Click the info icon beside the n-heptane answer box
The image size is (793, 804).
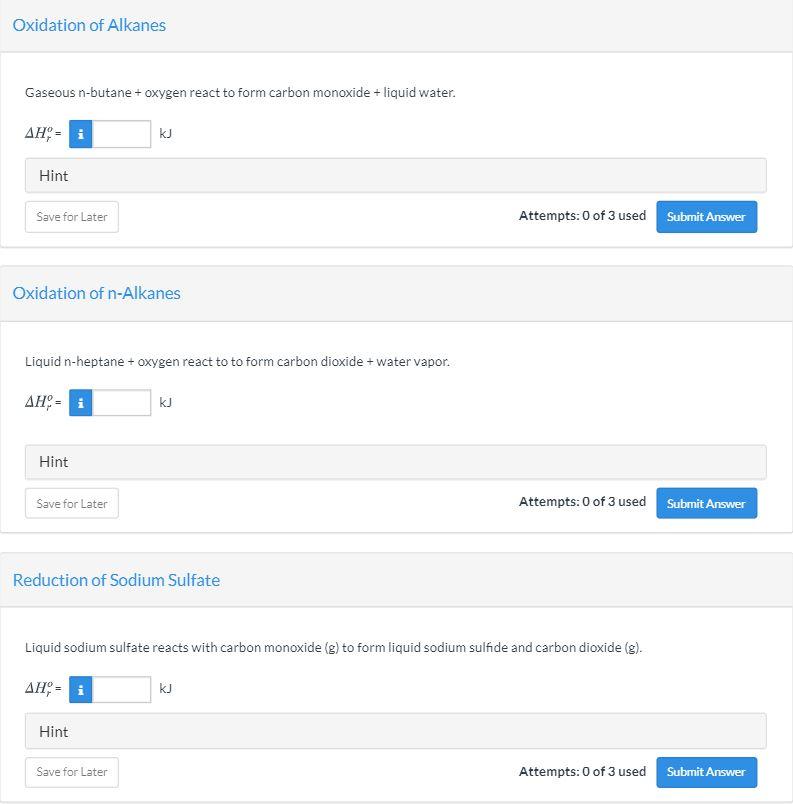[x=80, y=402]
